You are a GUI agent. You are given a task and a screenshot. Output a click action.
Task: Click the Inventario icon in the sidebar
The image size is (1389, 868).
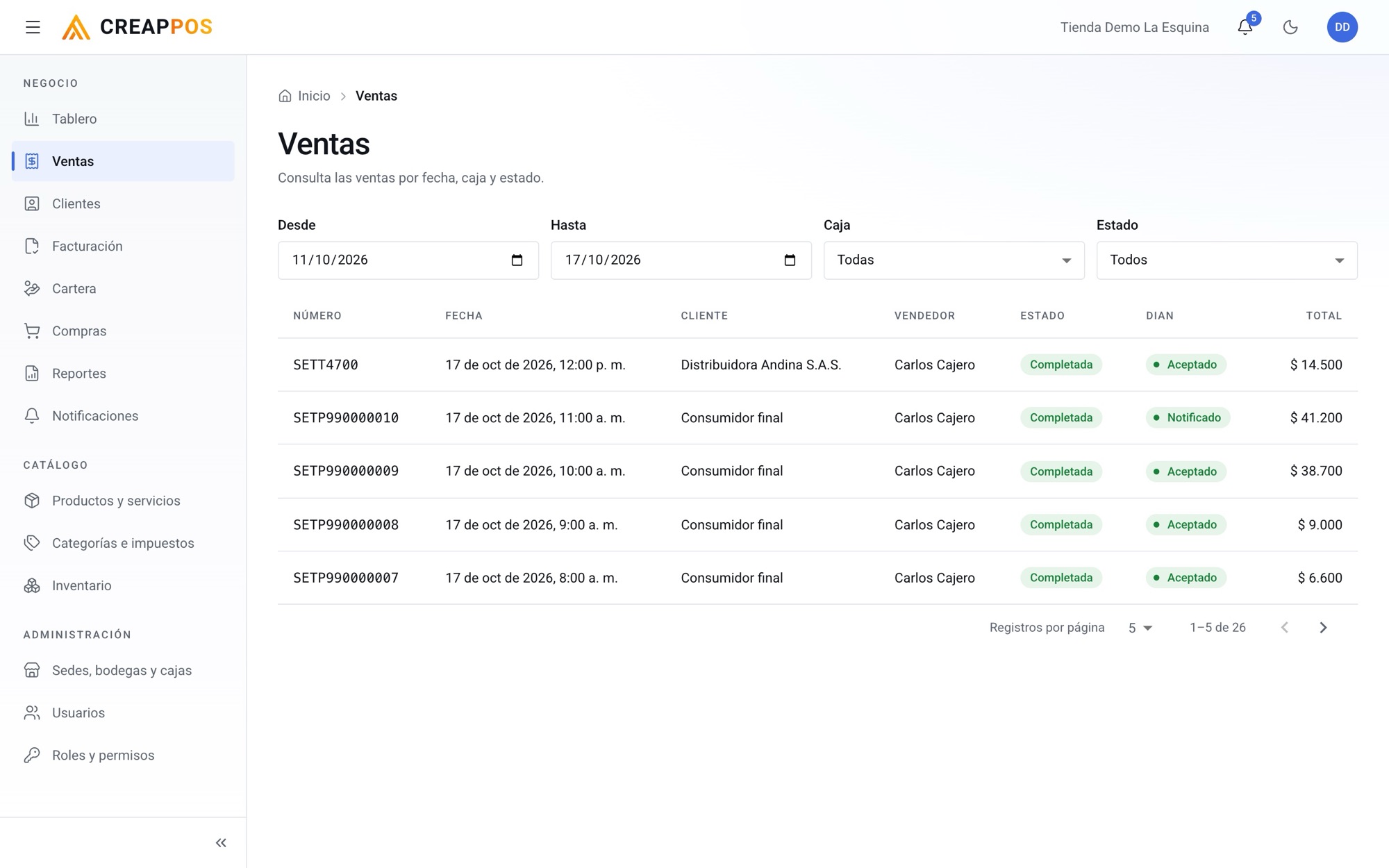[32, 585]
